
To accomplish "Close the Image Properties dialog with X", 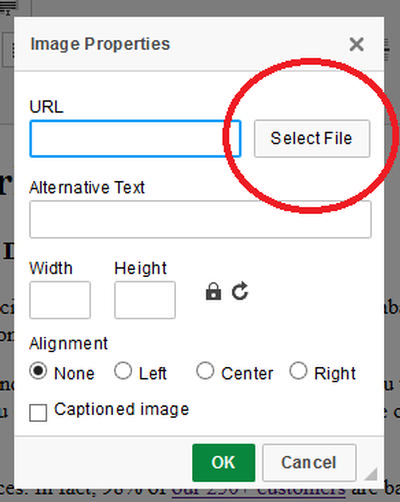I will (356, 44).
